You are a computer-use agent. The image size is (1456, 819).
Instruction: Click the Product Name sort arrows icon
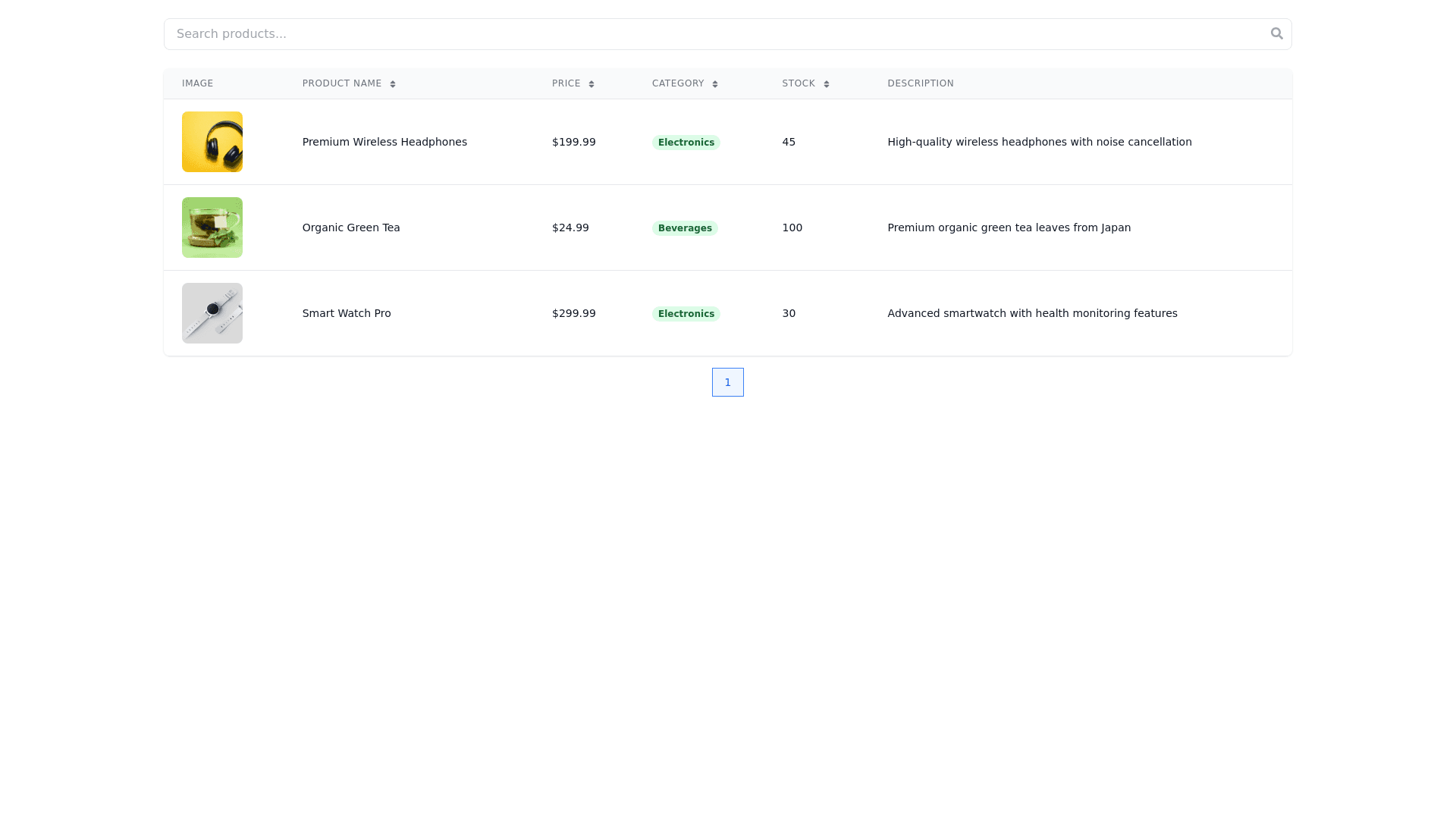393,84
